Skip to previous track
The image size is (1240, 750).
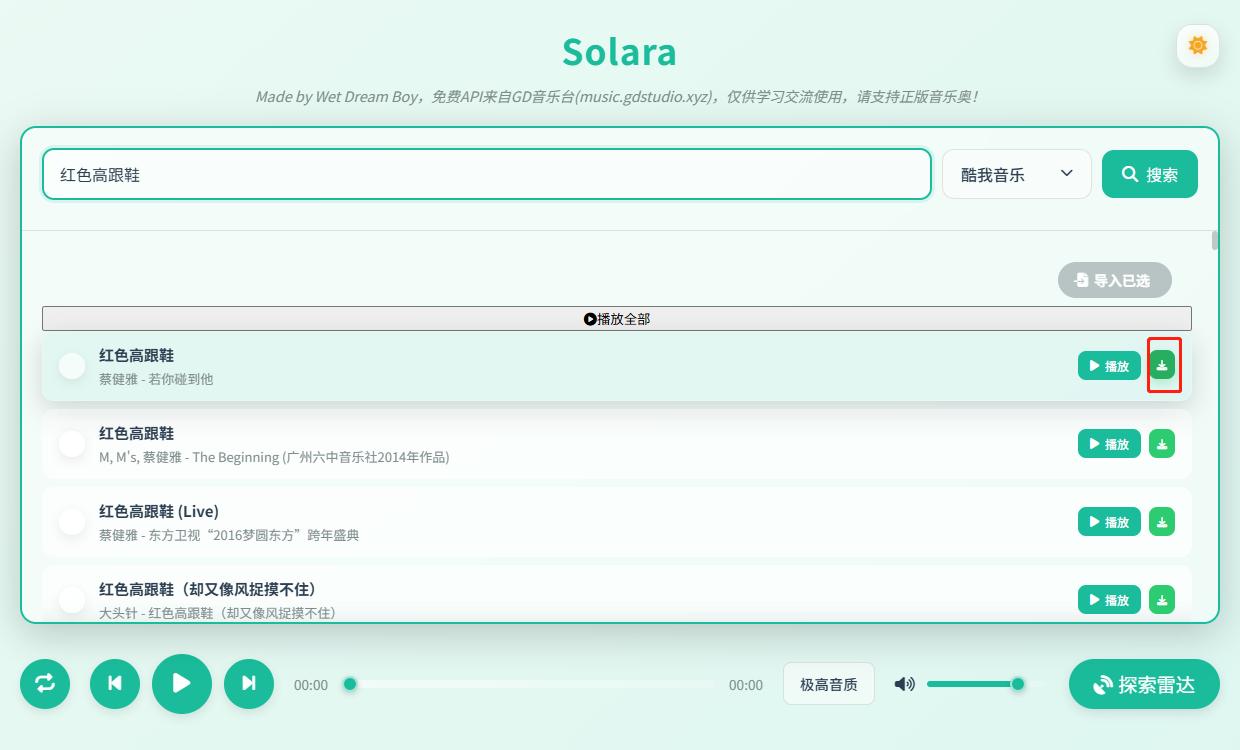point(114,684)
